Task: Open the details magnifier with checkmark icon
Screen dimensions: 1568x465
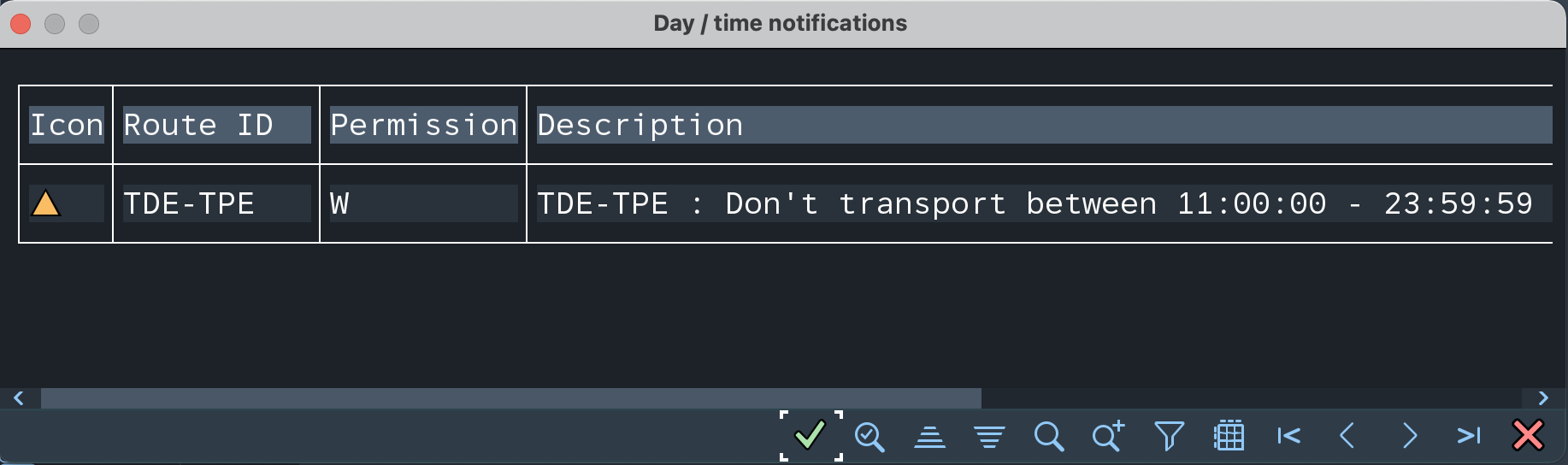Action: (x=869, y=437)
